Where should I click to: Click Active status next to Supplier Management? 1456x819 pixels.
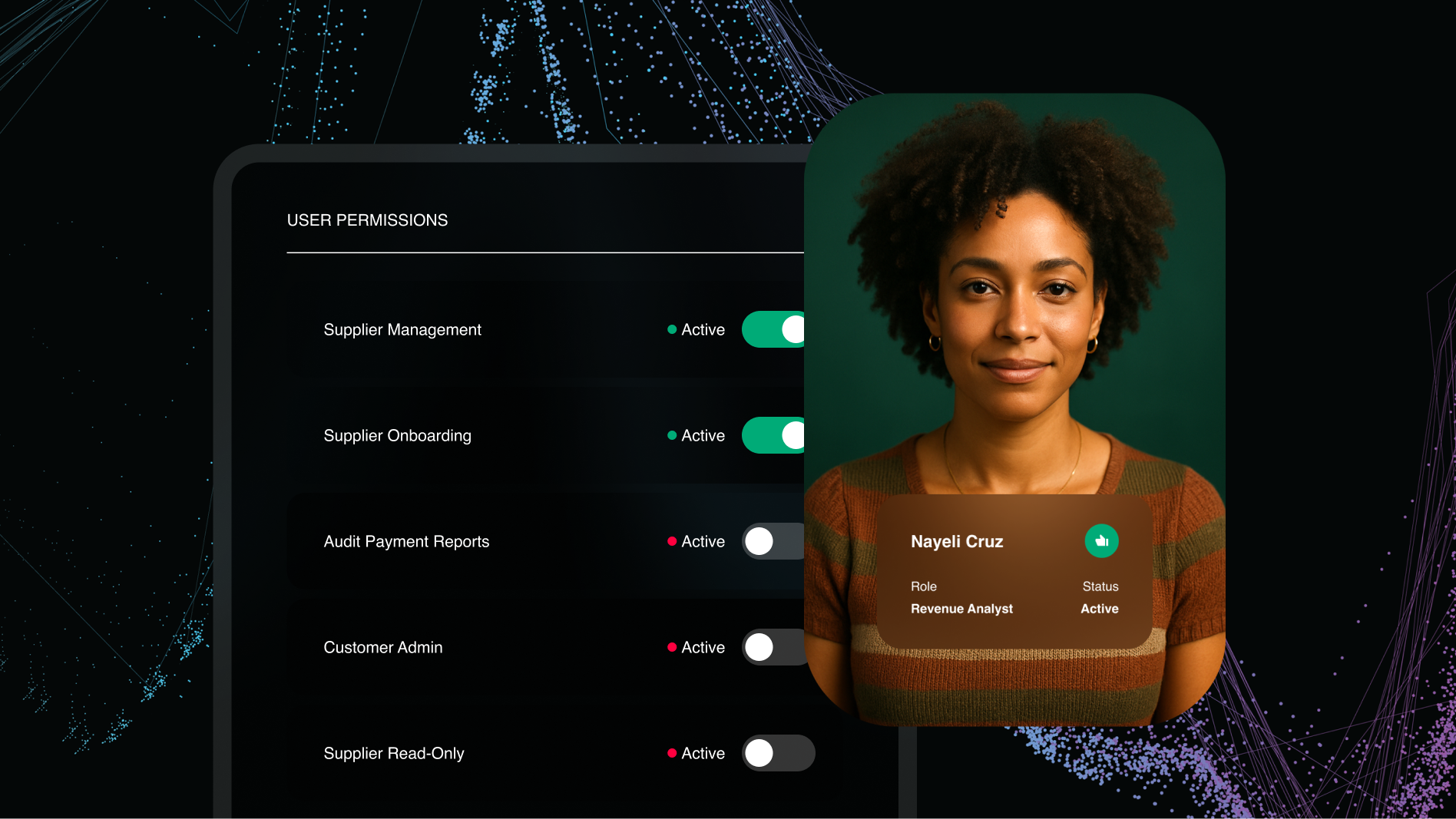click(696, 329)
